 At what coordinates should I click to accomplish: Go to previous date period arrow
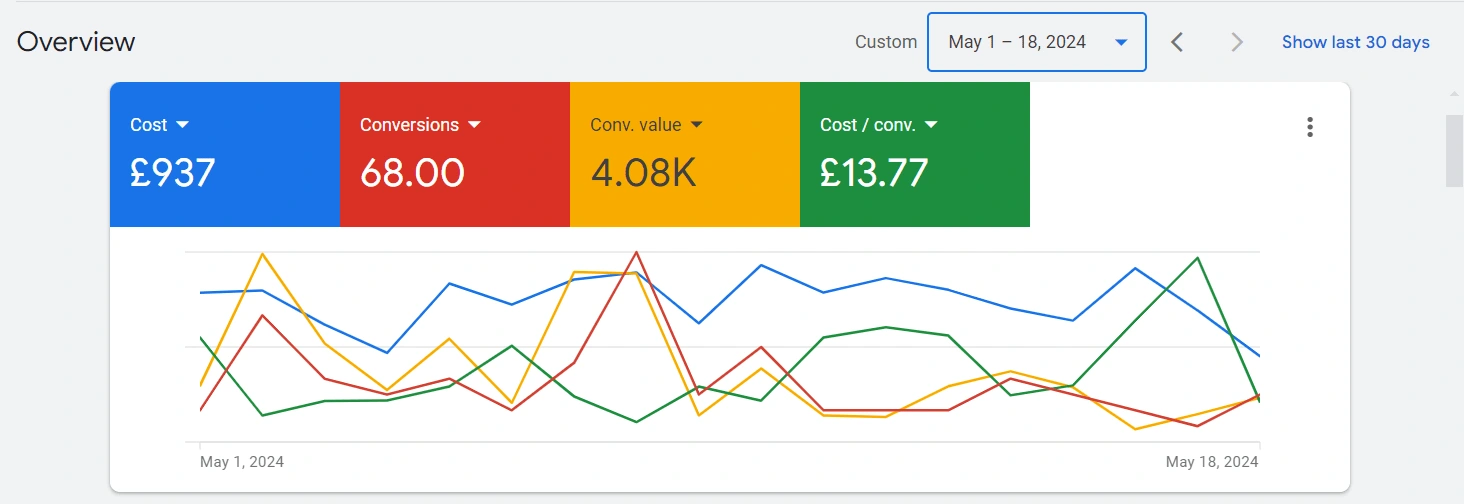point(1177,42)
